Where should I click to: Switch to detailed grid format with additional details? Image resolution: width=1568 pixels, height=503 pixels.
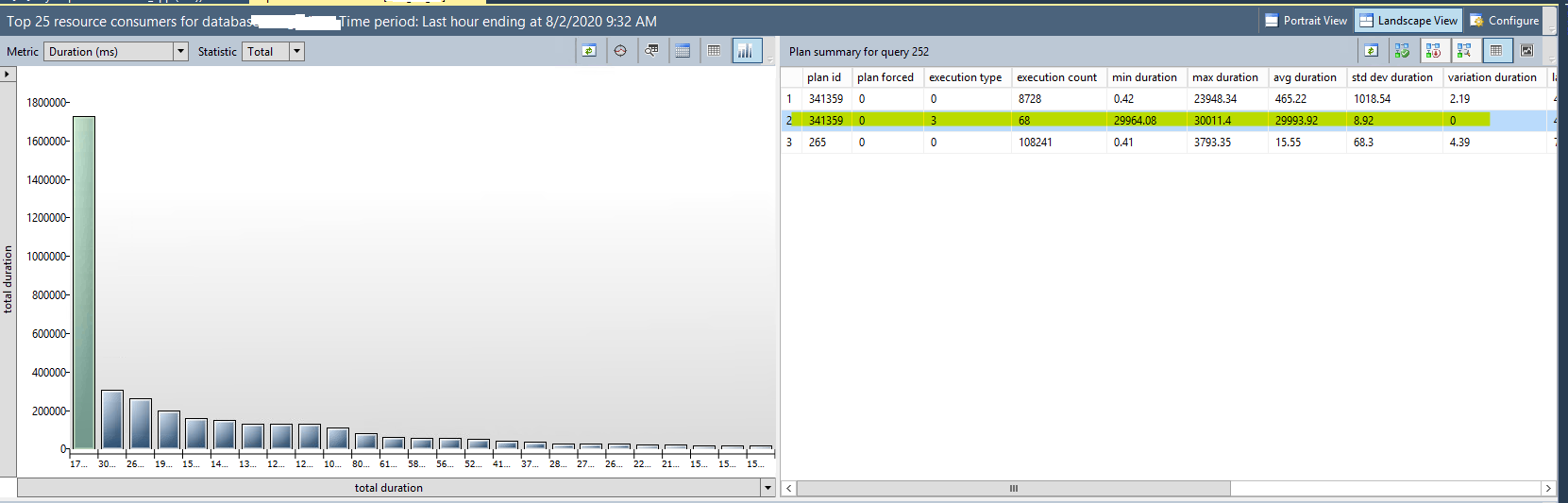tap(683, 51)
